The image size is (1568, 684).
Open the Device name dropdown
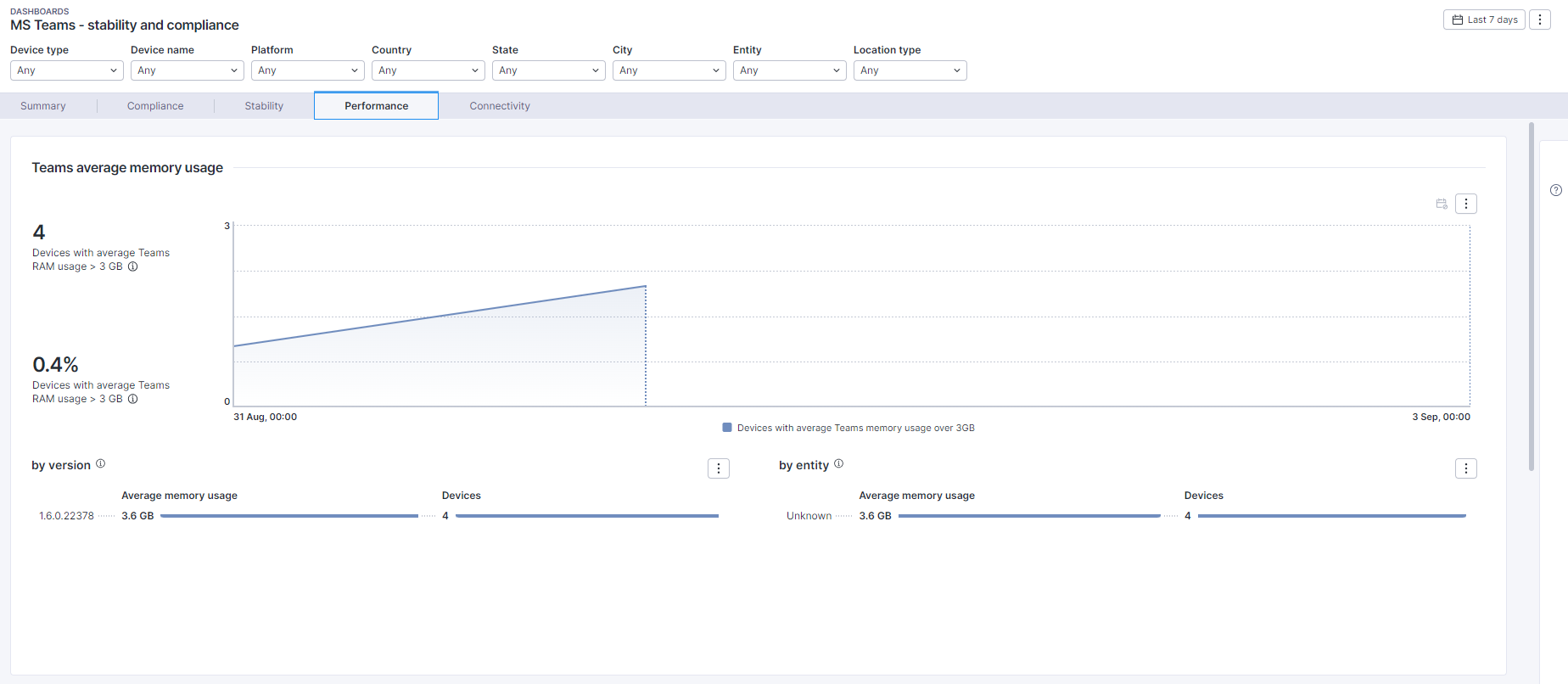pos(188,70)
